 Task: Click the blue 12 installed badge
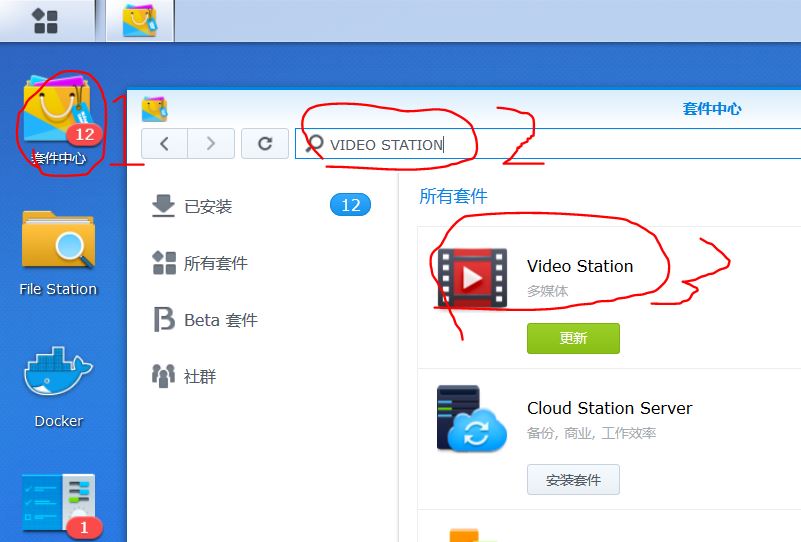pos(350,205)
